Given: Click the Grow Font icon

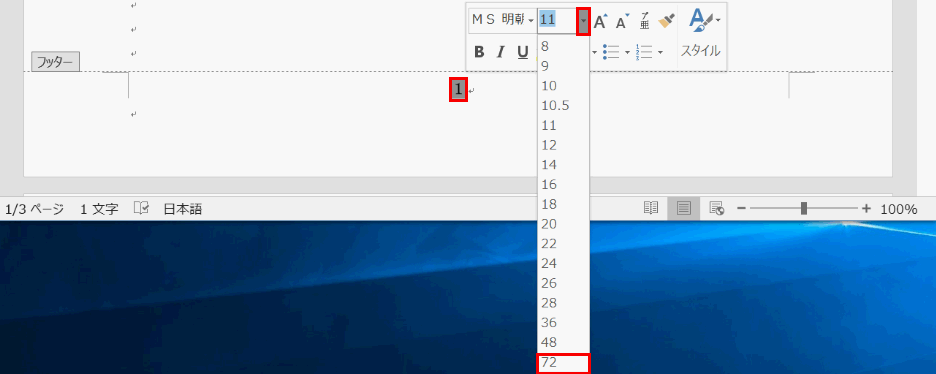Looking at the screenshot, I should coord(601,21).
